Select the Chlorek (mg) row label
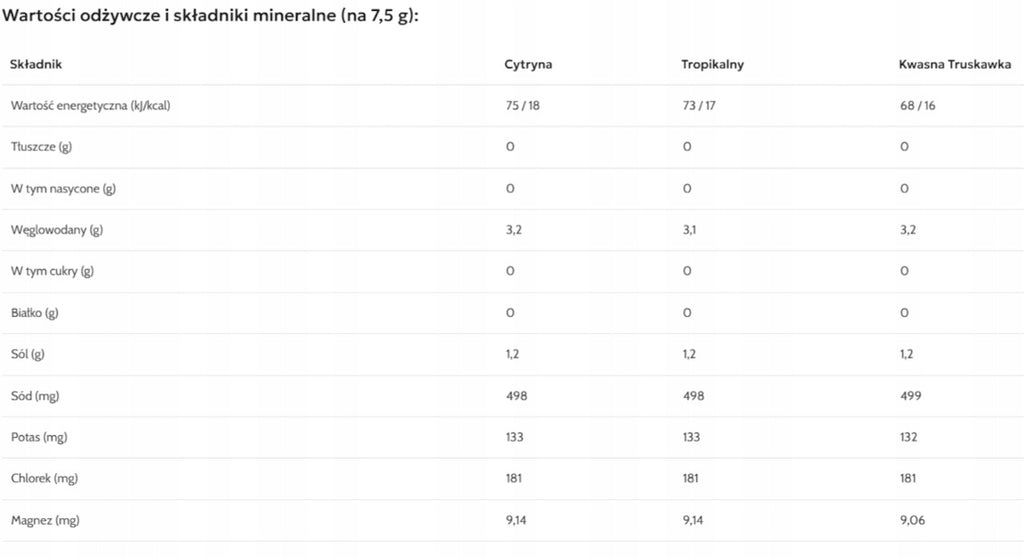The width and height of the screenshot is (1024, 558). point(44,478)
